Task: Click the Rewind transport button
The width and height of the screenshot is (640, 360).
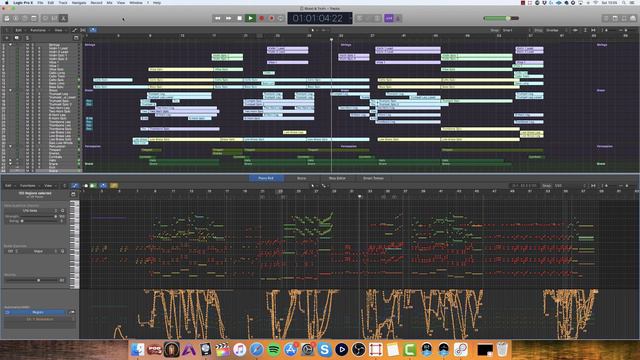Action: 218,18
